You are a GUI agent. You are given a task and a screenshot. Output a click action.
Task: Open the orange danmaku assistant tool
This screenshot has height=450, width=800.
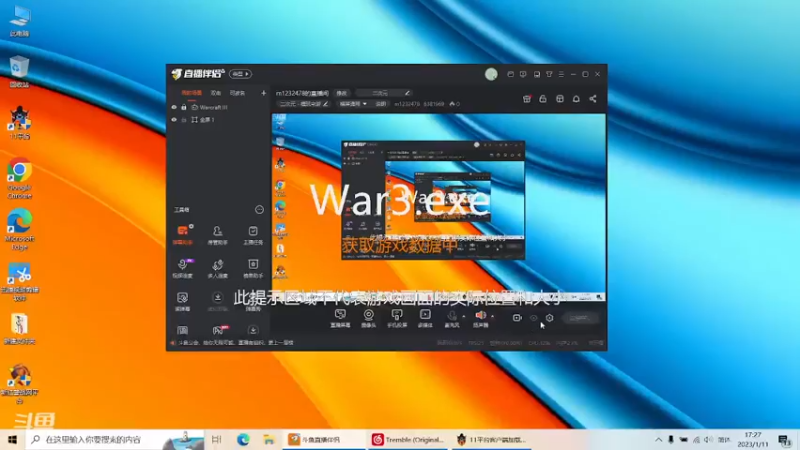[183, 235]
